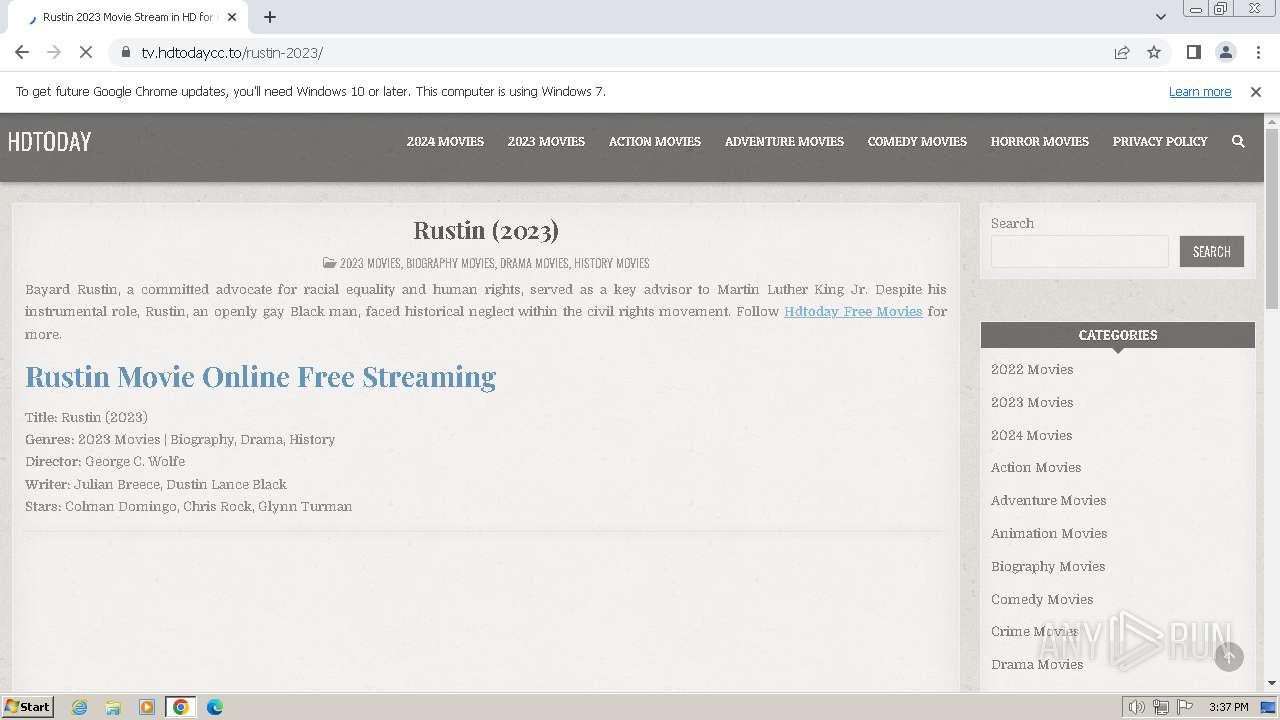Launch Microsoft Edge from taskbar

(214, 707)
